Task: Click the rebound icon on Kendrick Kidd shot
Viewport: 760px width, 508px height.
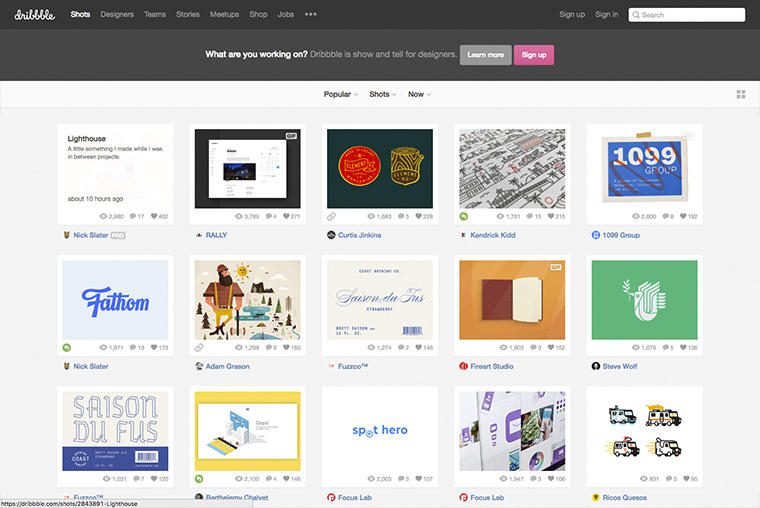Action: coord(463,216)
